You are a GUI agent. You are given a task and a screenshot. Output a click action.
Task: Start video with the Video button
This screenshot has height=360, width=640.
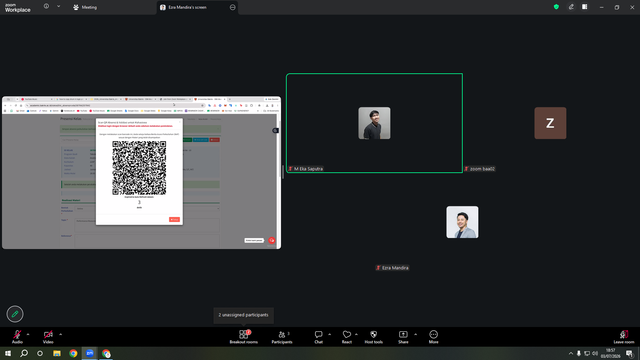point(48,337)
